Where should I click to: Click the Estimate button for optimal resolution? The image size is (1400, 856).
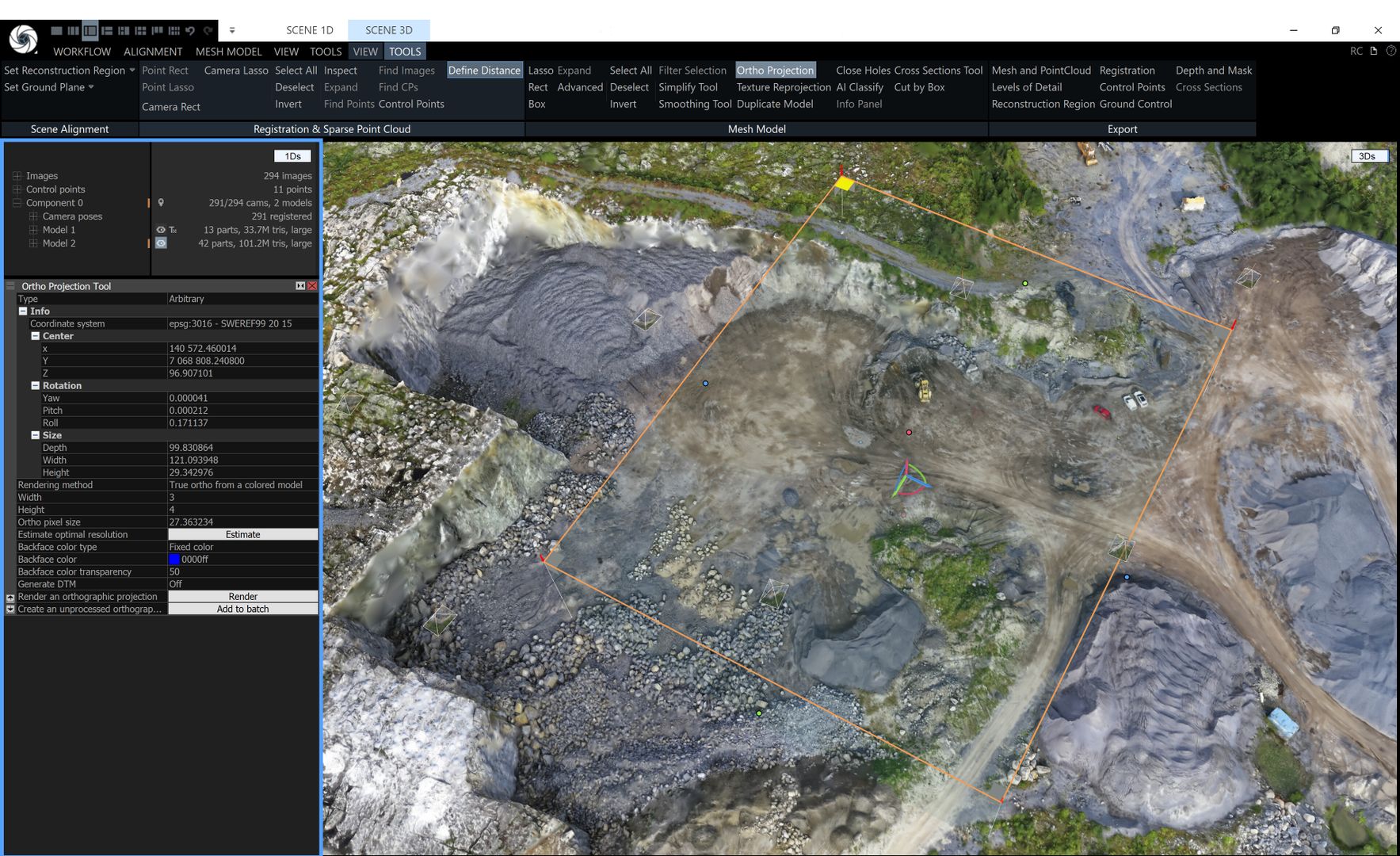pos(243,534)
